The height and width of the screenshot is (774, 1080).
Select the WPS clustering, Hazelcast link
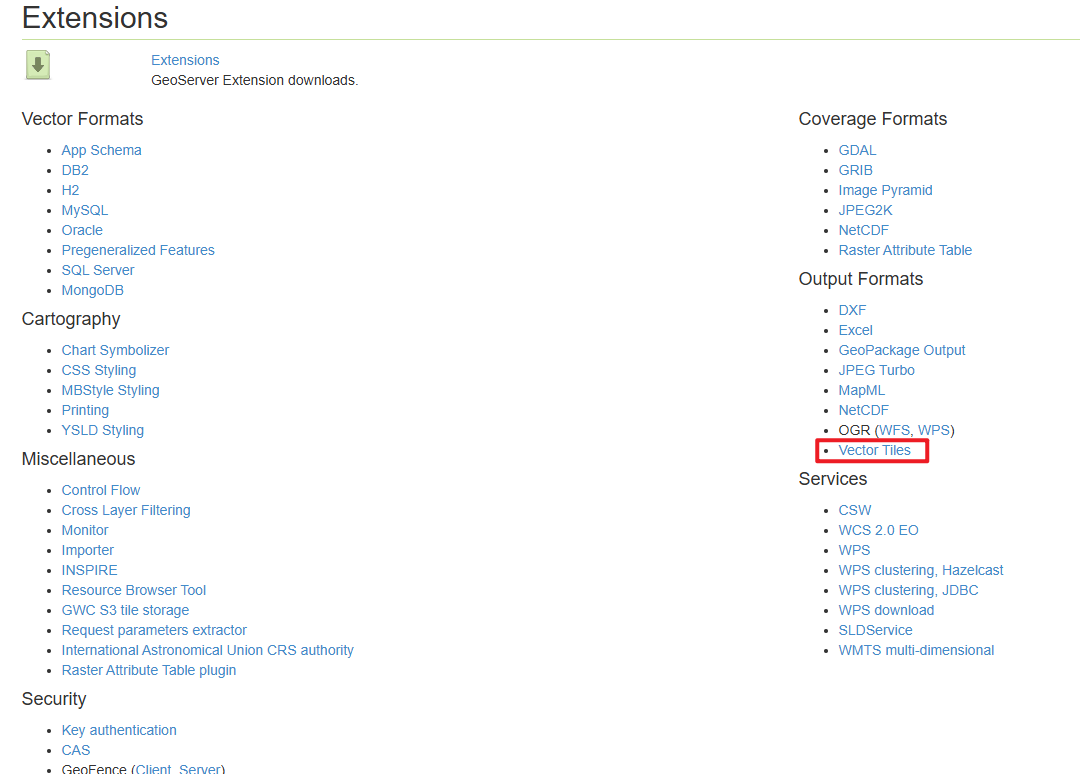920,570
